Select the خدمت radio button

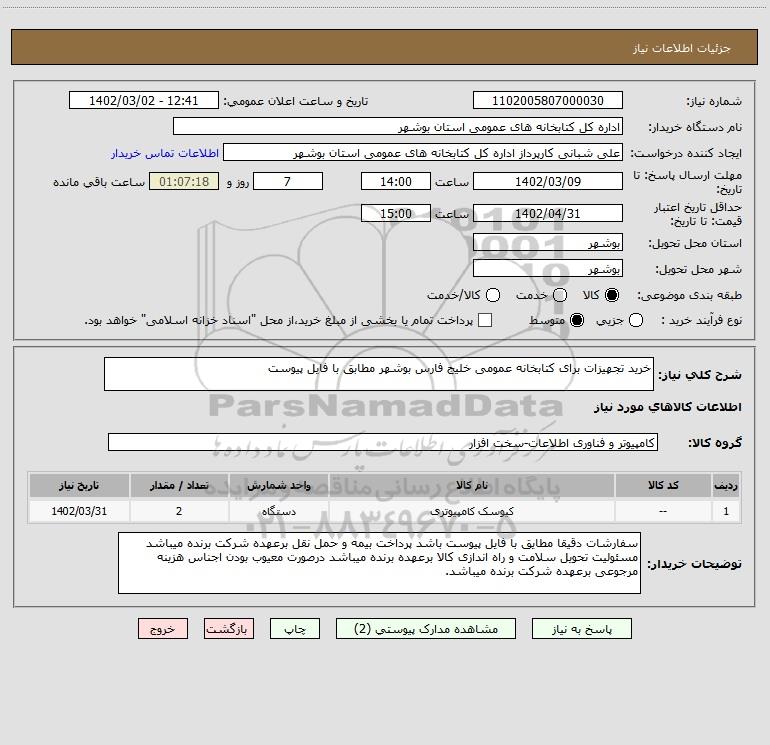coord(560,295)
